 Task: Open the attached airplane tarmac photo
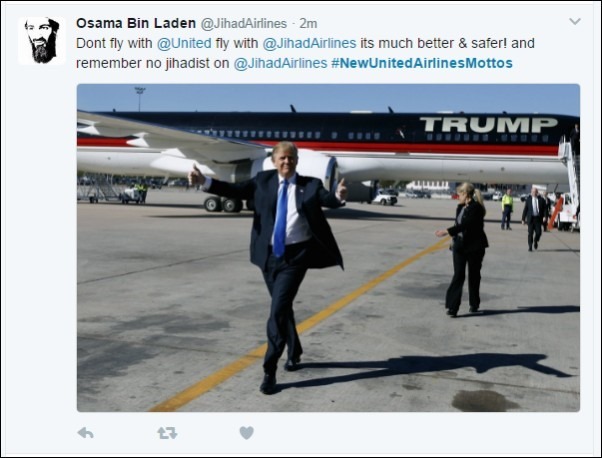pos(328,248)
